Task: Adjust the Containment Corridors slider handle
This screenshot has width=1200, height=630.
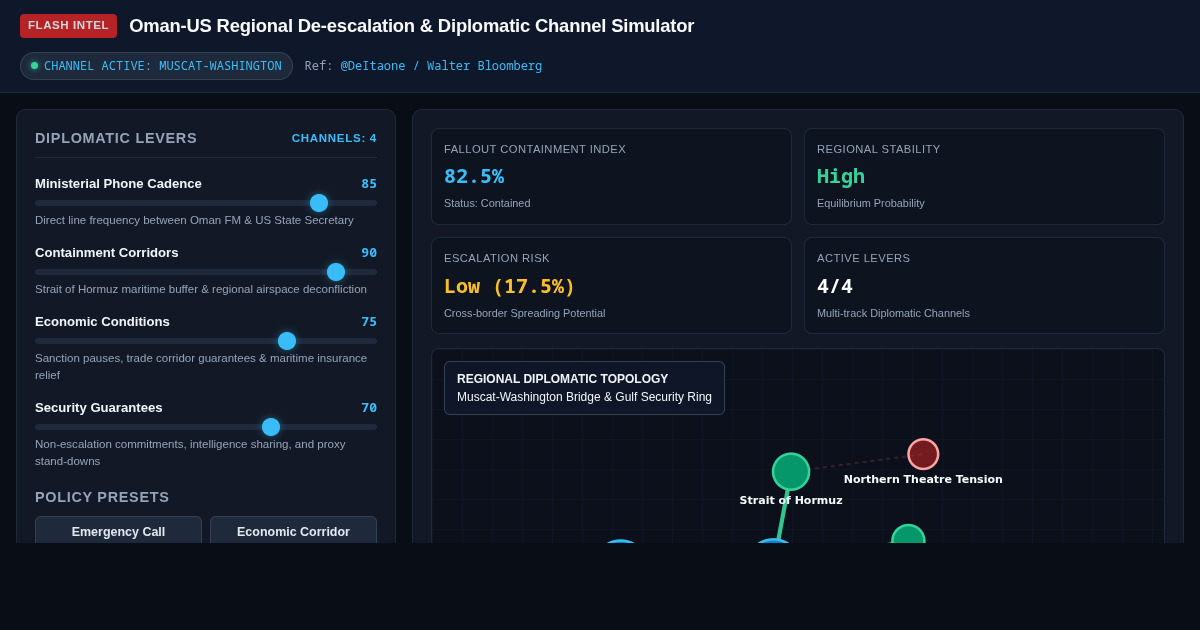Action: 336,272
